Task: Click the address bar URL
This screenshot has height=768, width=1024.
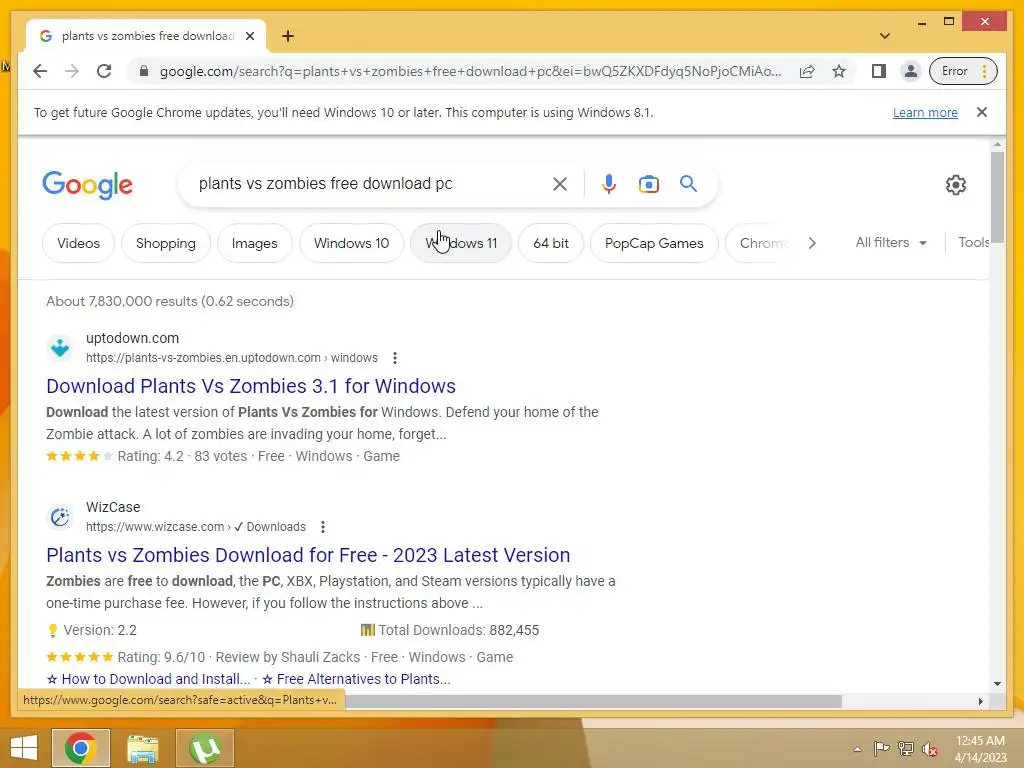Action: 470,71
